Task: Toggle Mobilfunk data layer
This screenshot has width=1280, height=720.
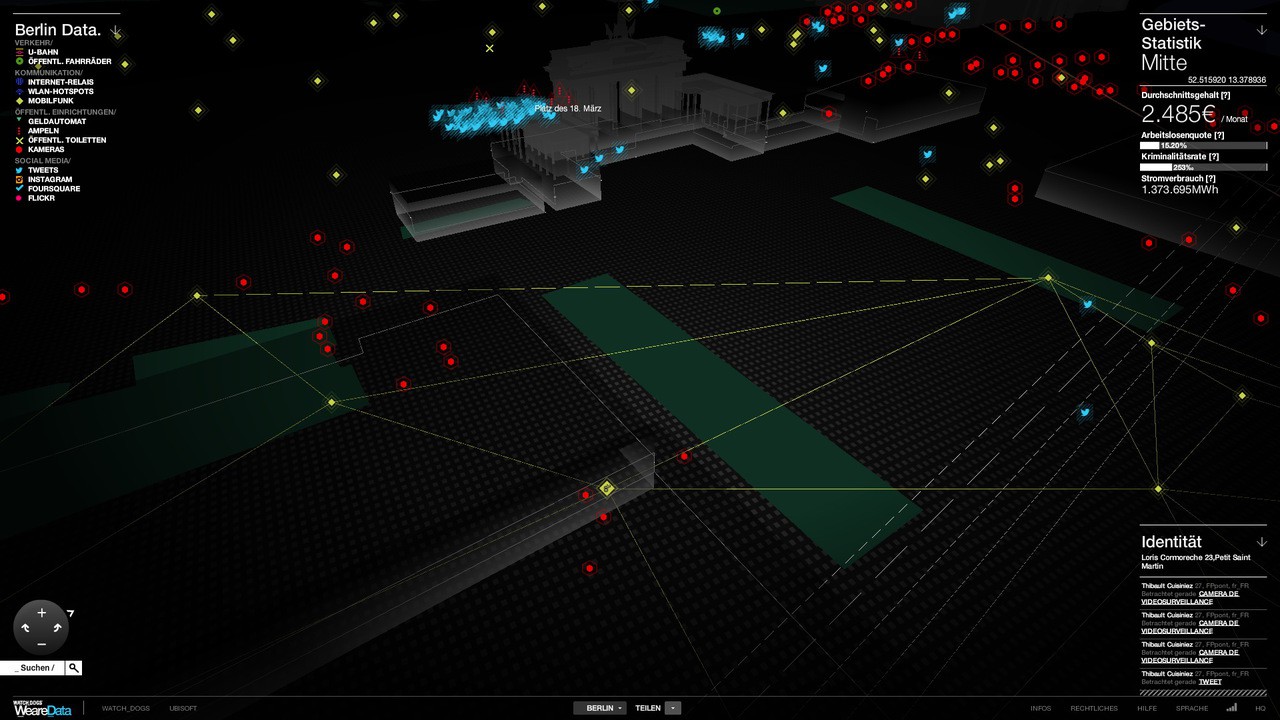Action: (45, 101)
